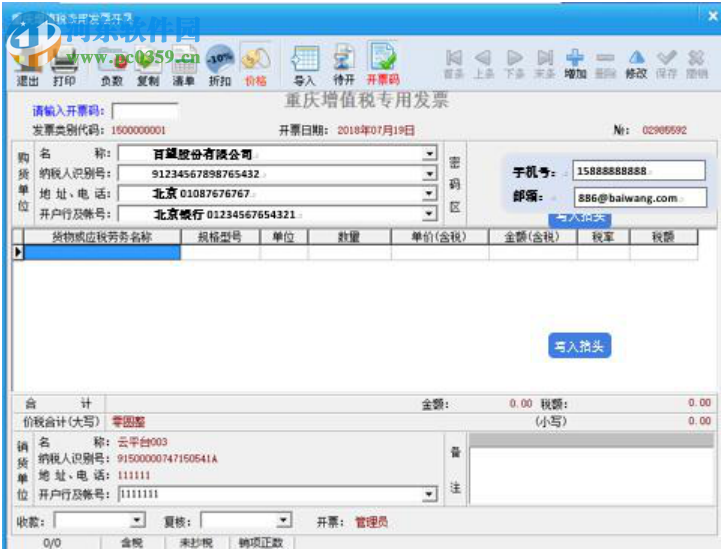This screenshot has height=552, width=726.
Task: Click the 未抄税 status bar entry
Action: point(196,542)
